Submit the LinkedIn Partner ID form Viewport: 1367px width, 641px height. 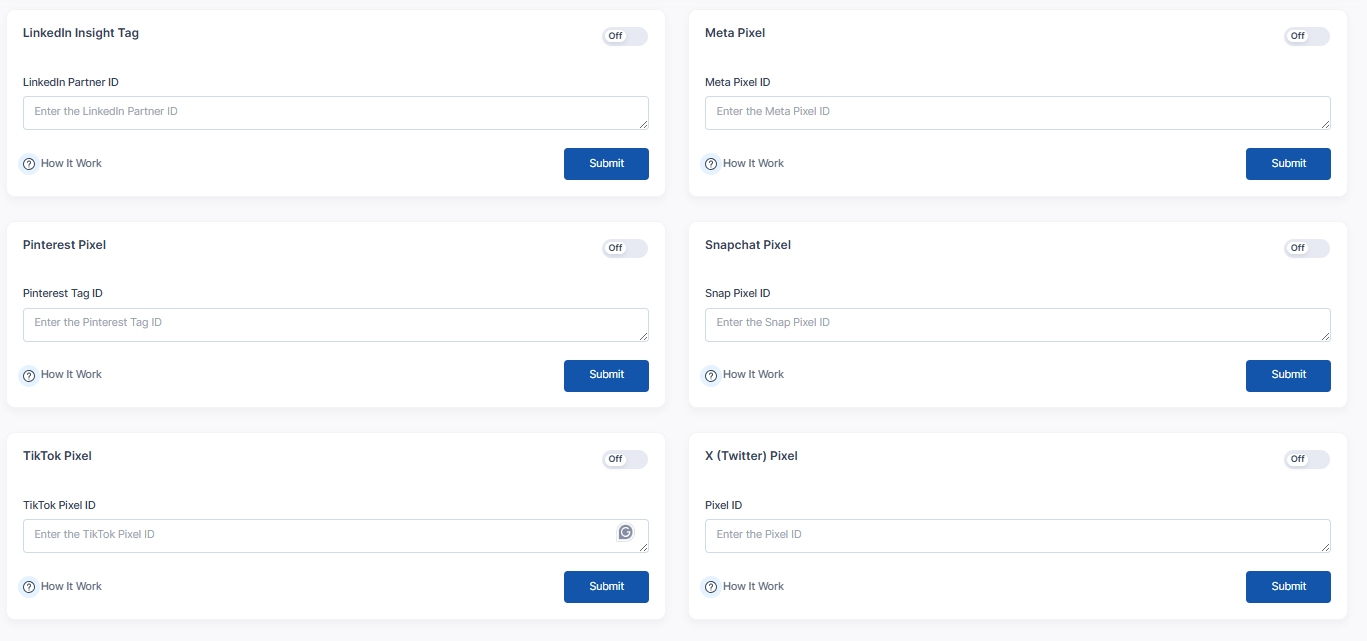(x=606, y=164)
